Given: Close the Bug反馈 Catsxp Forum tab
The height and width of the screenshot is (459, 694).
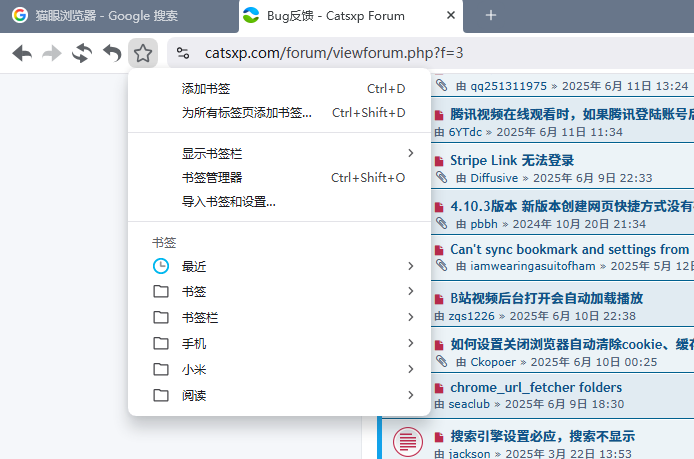Looking at the screenshot, I should pyautogui.click(x=451, y=15).
